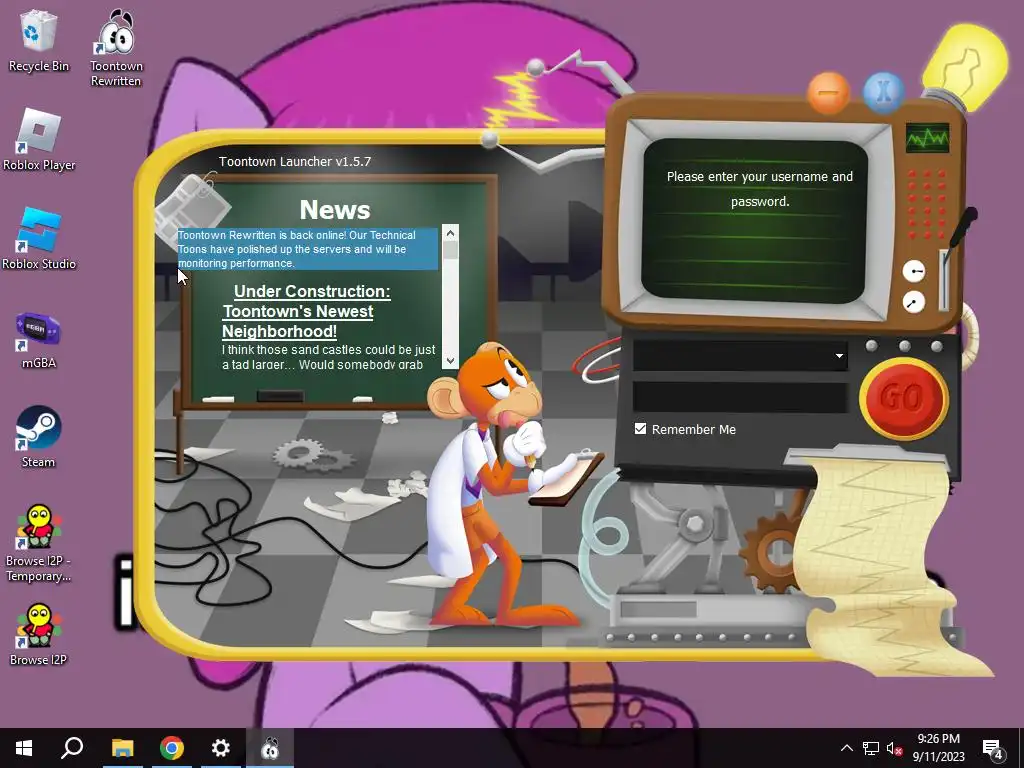The width and height of the screenshot is (1024, 768).
Task: Open the Windows Start menu
Action: [24, 748]
